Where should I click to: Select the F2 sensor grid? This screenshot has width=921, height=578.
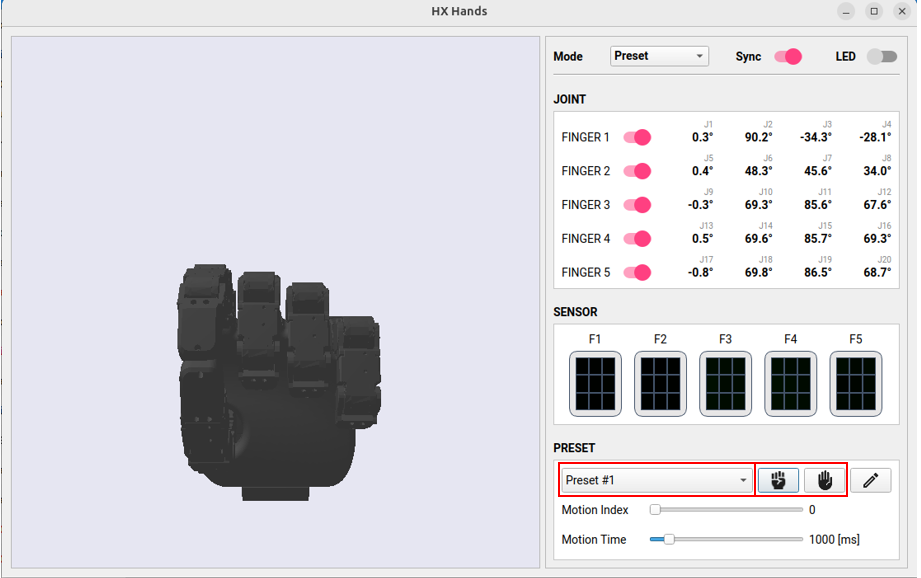coord(660,384)
